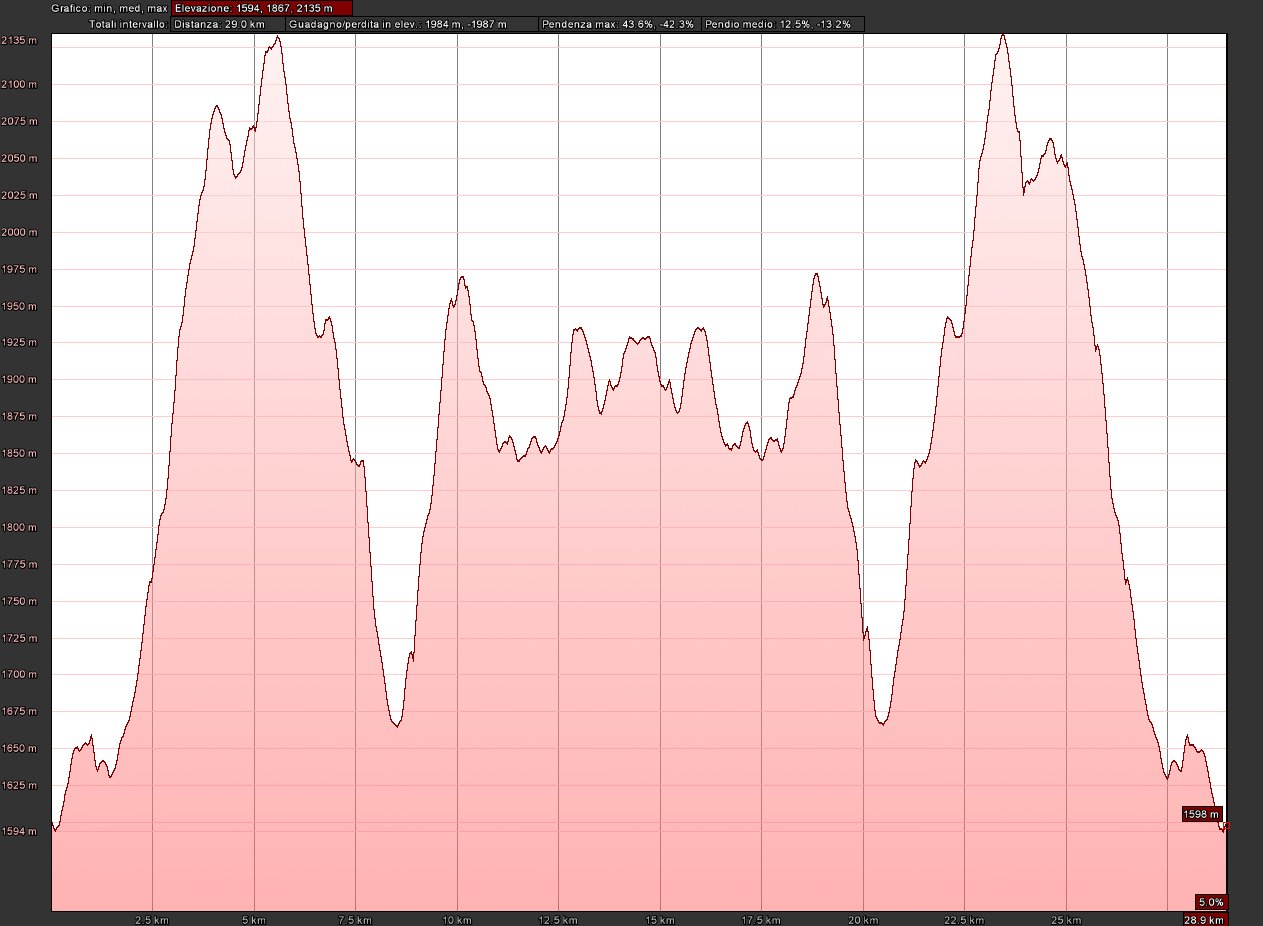Click the 10 km mark on distance axis
Screen dimensions: 1263x926
(457, 918)
